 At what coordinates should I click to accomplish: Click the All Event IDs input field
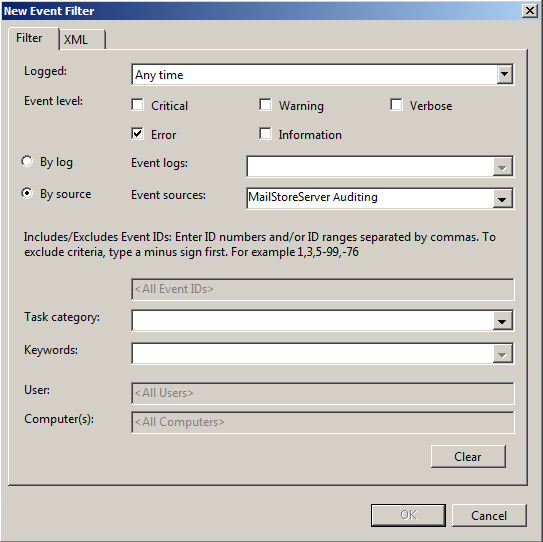323,289
